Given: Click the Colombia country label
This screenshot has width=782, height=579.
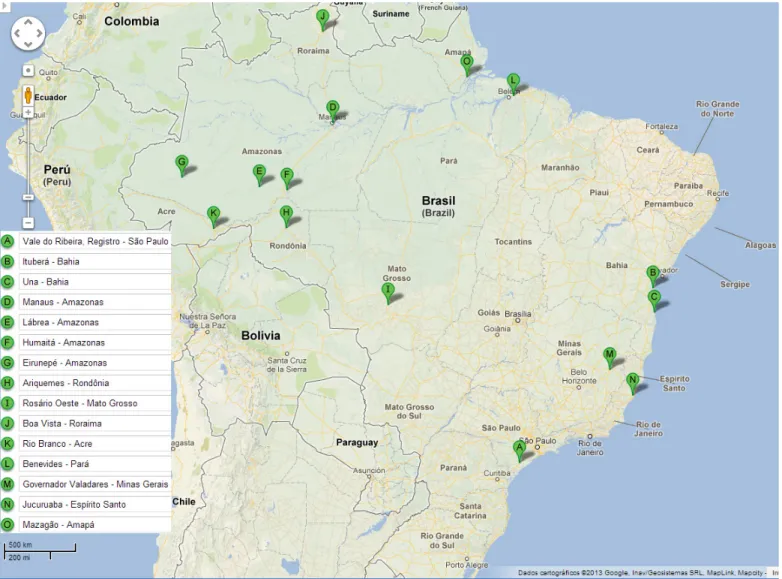Looking at the screenshot, I should pyautogui.click(x=132, y=21).
